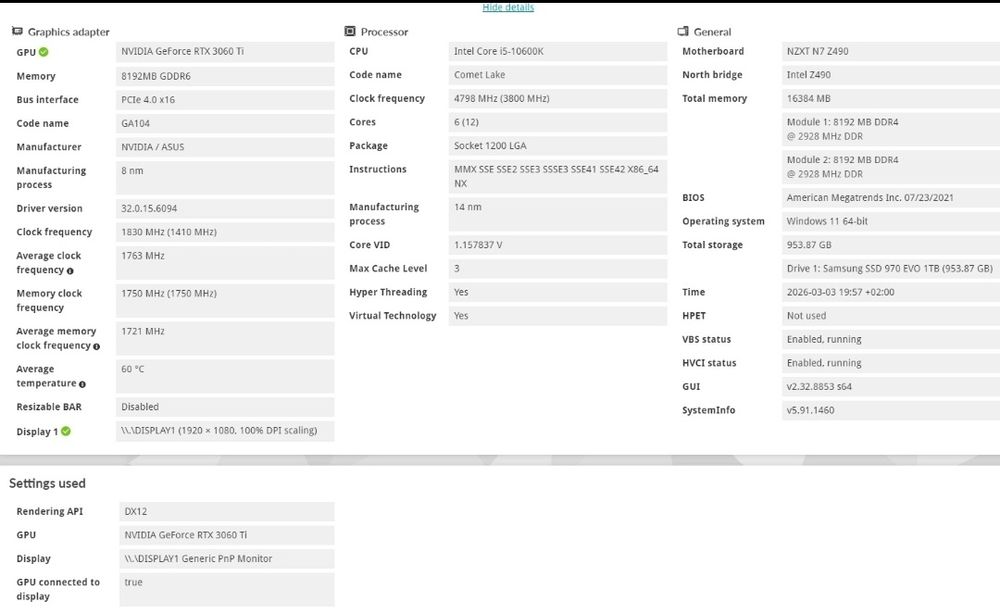Click the NZXT N7 Z490 motherboard value
Viewport: 1000px width, 615px height.
(890, 51)
